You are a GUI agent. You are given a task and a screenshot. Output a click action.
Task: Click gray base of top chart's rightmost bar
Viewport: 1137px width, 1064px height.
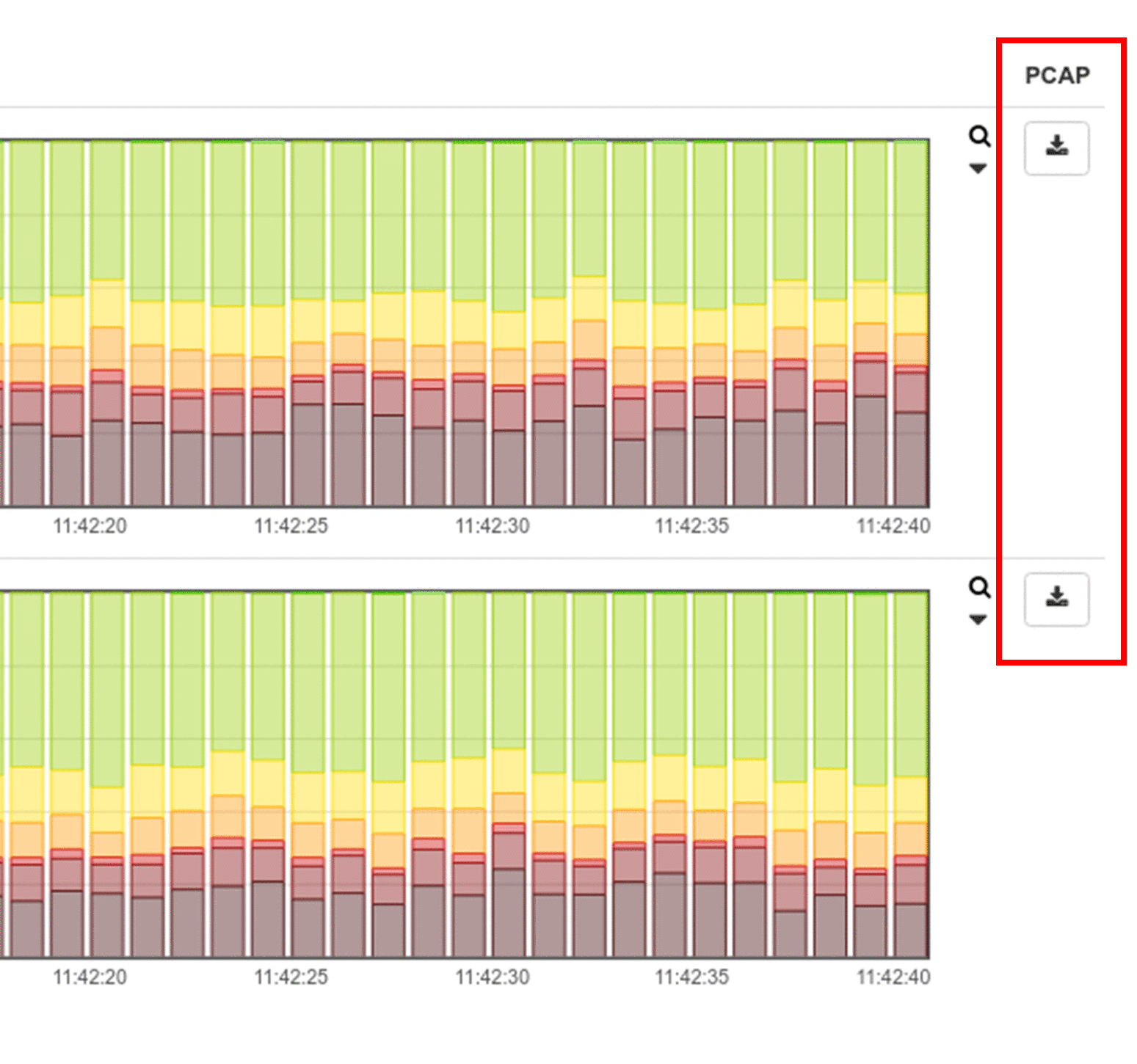pos(911,459)
